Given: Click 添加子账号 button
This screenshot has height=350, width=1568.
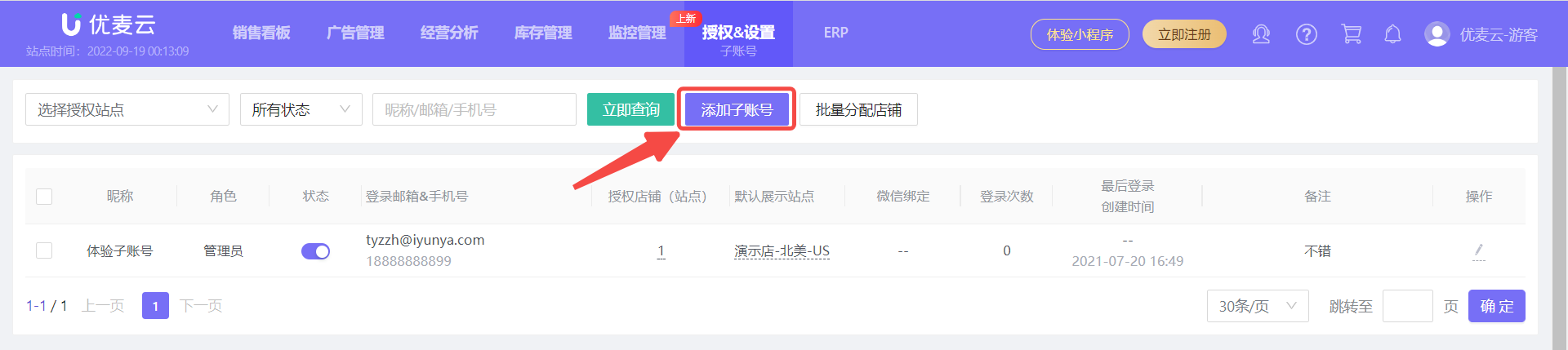Looking at the screenshot, I should (x=737, y=109).
